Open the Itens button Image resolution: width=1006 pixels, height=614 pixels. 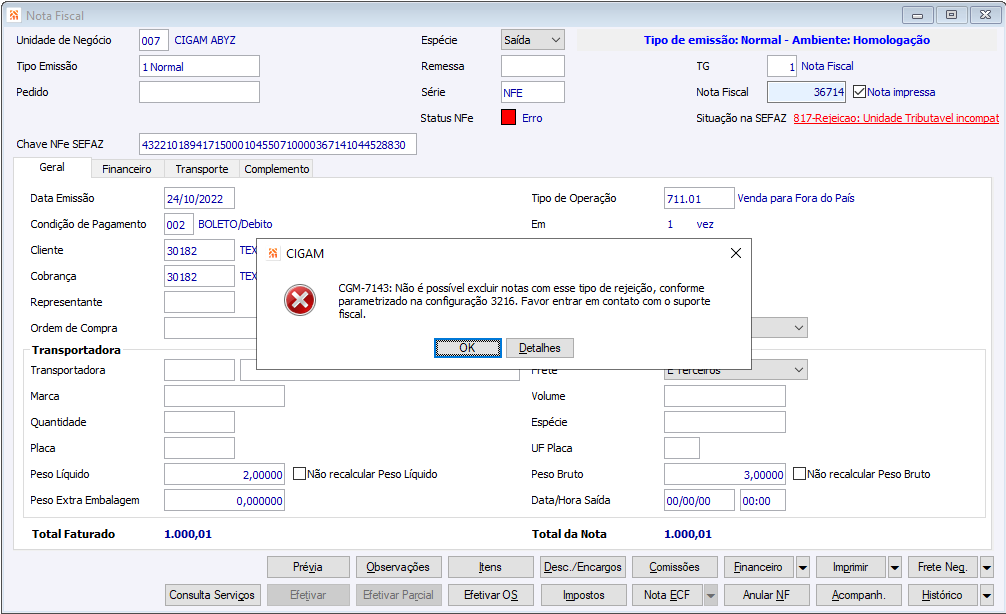pos(490,567)
